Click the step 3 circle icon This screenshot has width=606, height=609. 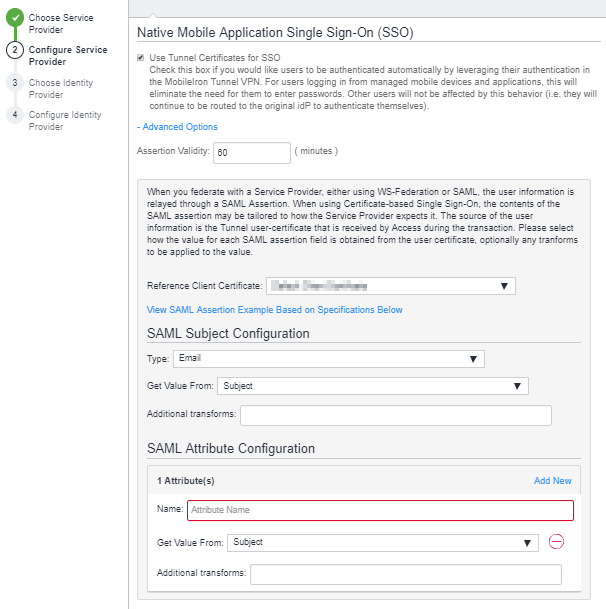14,82
